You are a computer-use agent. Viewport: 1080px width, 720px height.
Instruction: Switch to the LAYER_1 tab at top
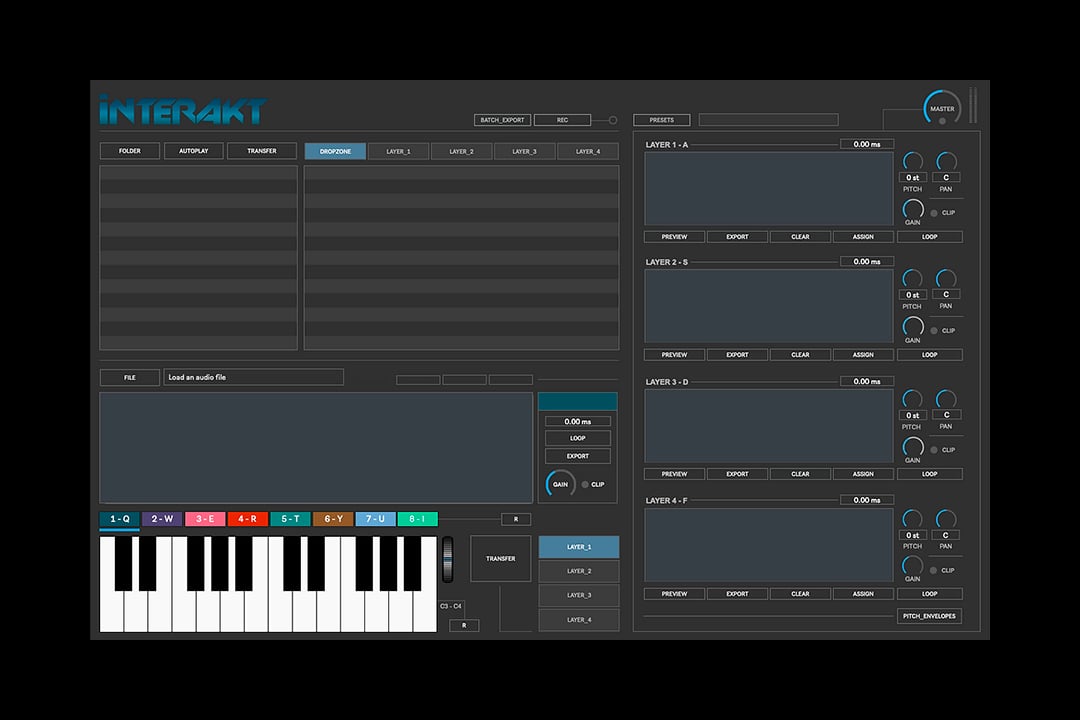(x=398, y=152)
